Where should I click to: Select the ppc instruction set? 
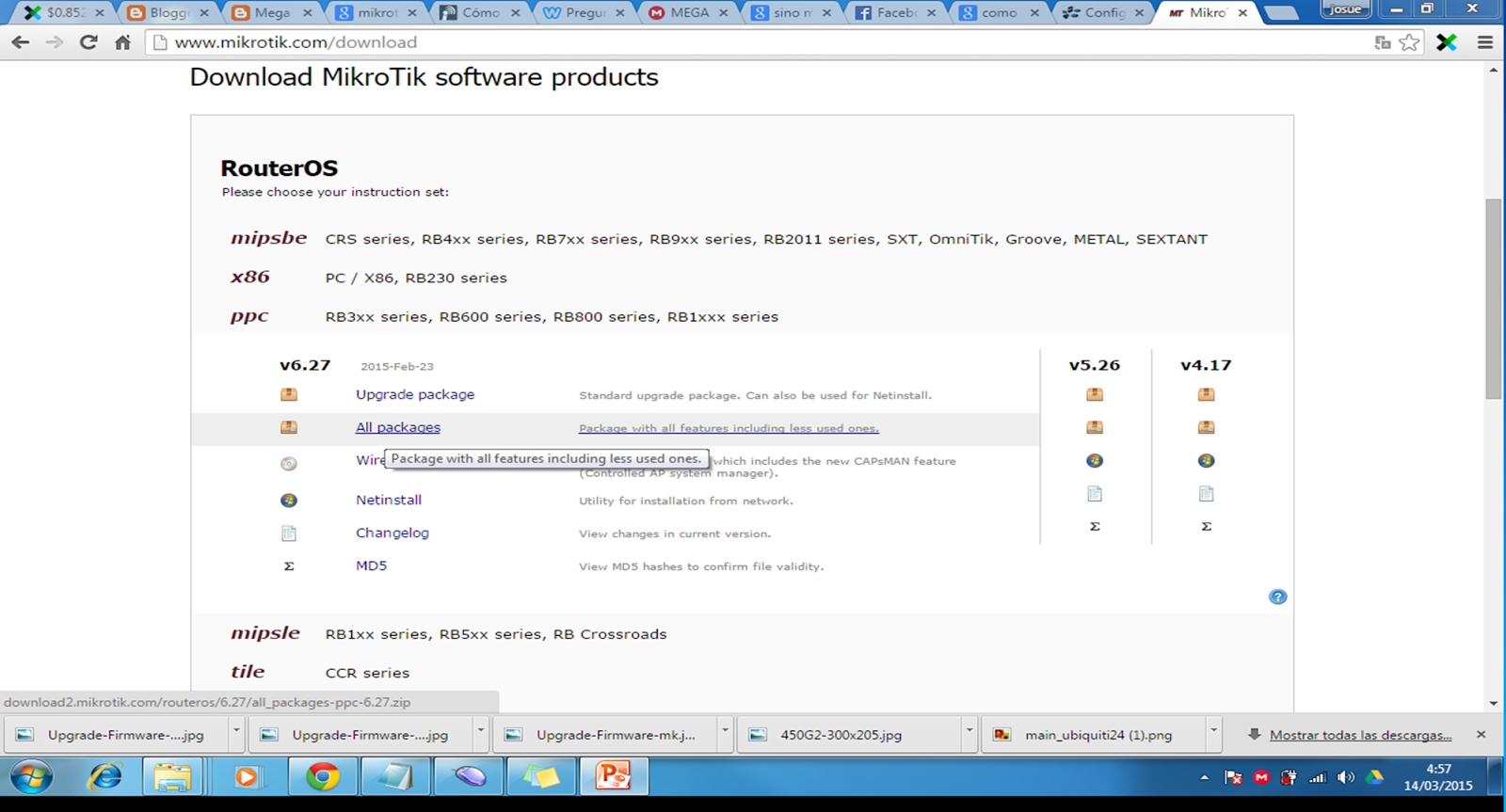(x=249, y=317)
